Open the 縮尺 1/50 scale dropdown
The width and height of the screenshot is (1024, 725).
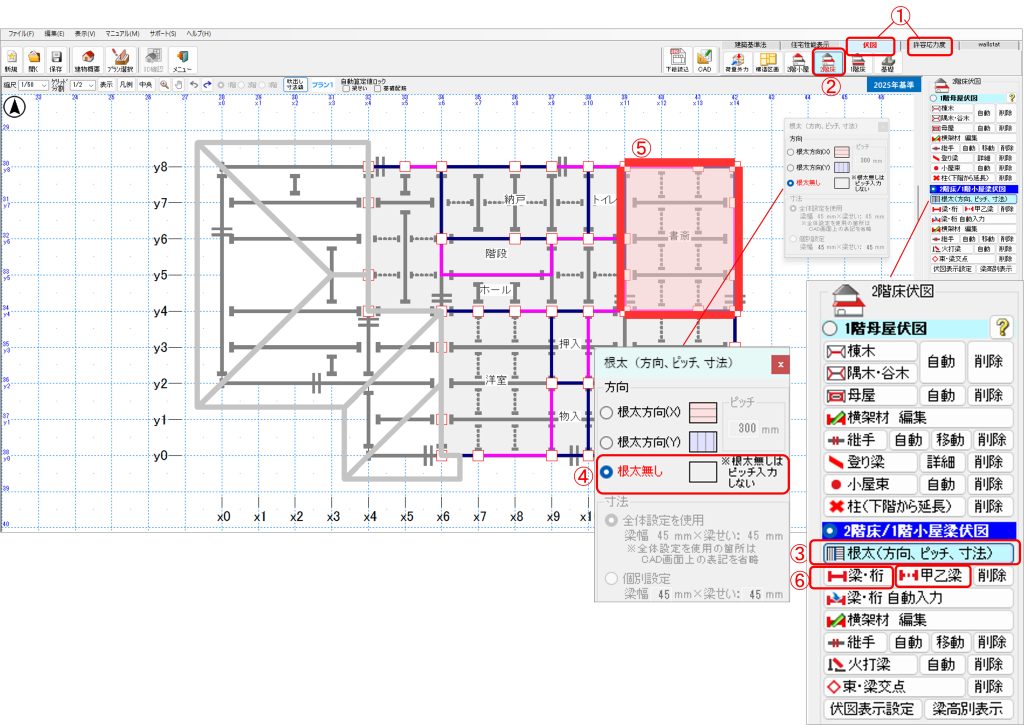pos(33,85)
